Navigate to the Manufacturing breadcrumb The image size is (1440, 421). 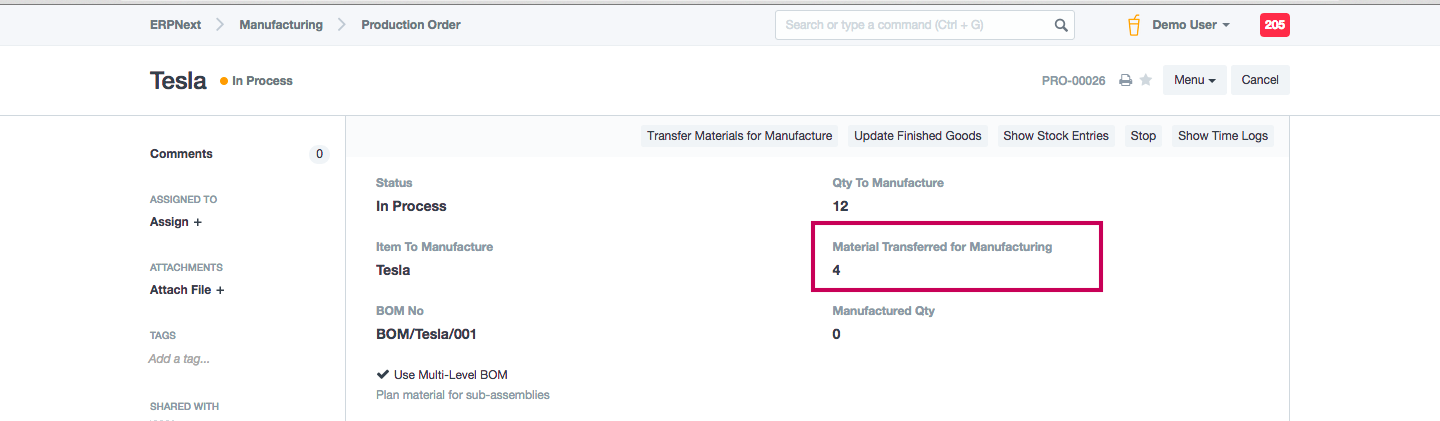[x=281, y=25]
